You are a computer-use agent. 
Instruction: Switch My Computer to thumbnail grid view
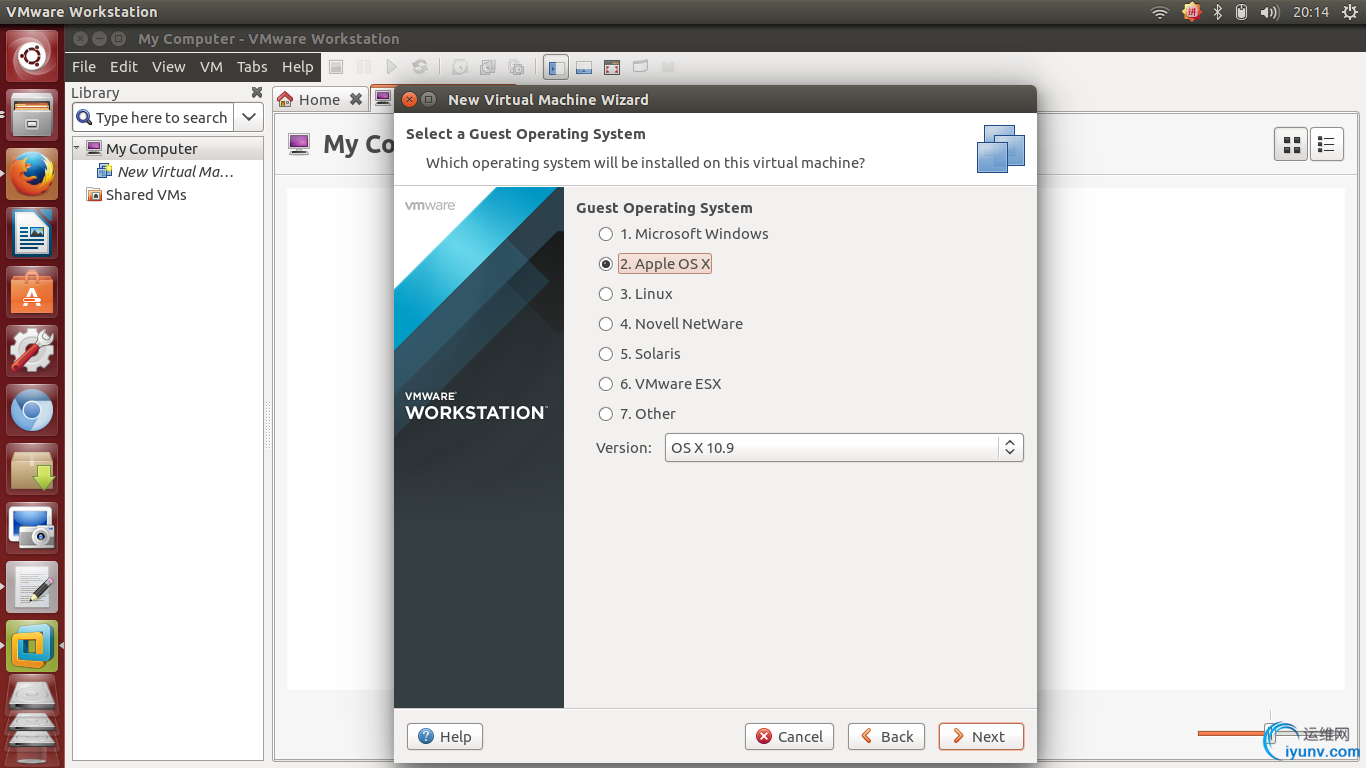[x=1291, y=144]
